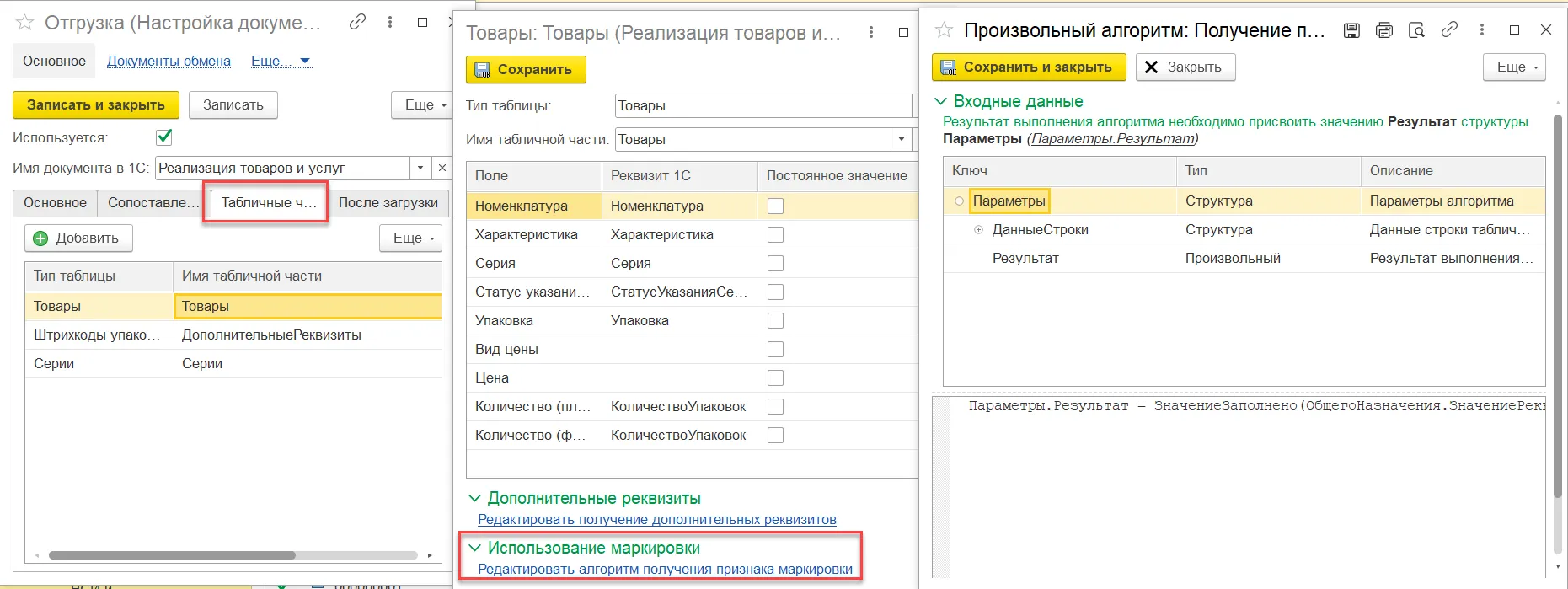Check constant value for Упаковка row
Viewport: 1568px width, 589px height.
tap(776, 320)
